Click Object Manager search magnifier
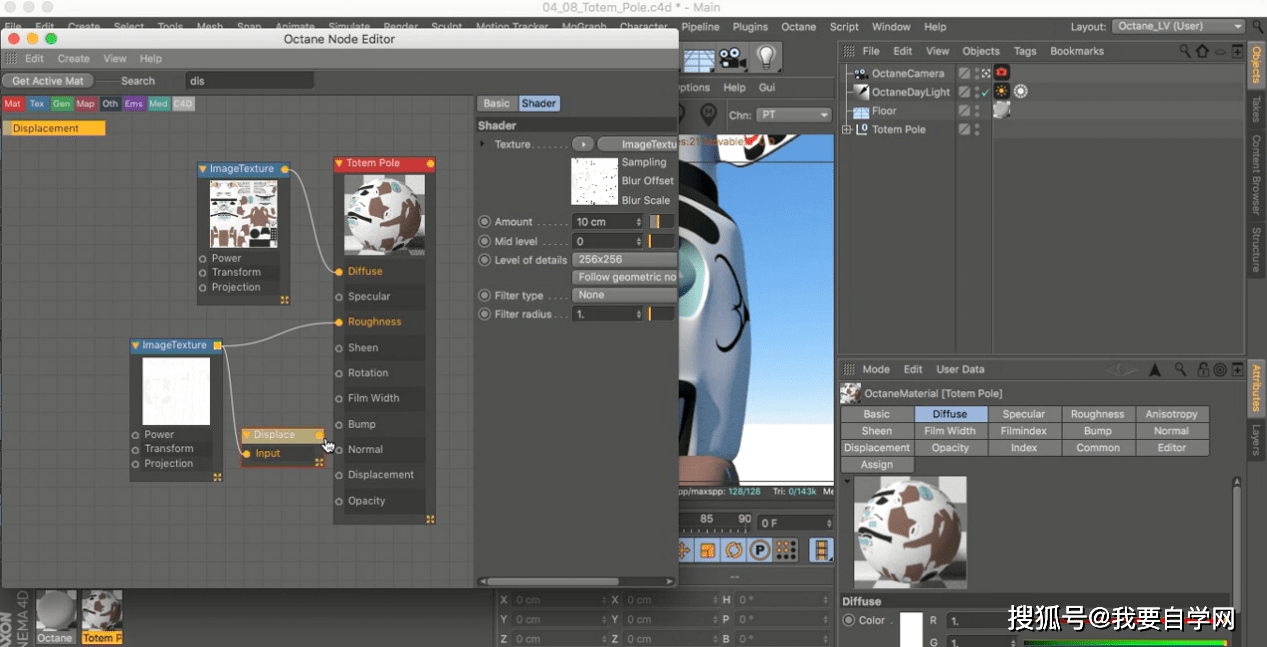1267x647 pixels. point(1185,51)
